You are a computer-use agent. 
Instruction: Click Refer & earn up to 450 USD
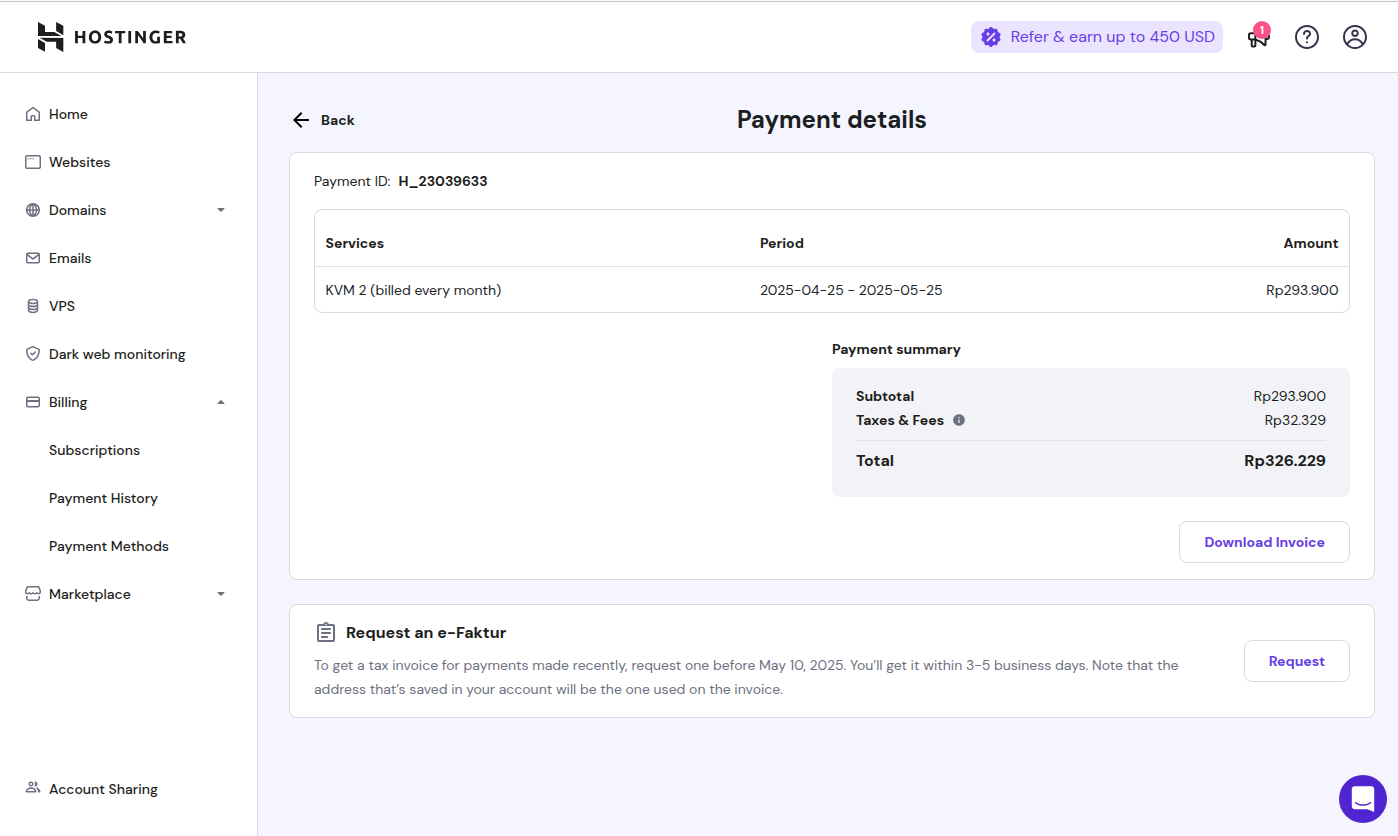(1097, 37)
